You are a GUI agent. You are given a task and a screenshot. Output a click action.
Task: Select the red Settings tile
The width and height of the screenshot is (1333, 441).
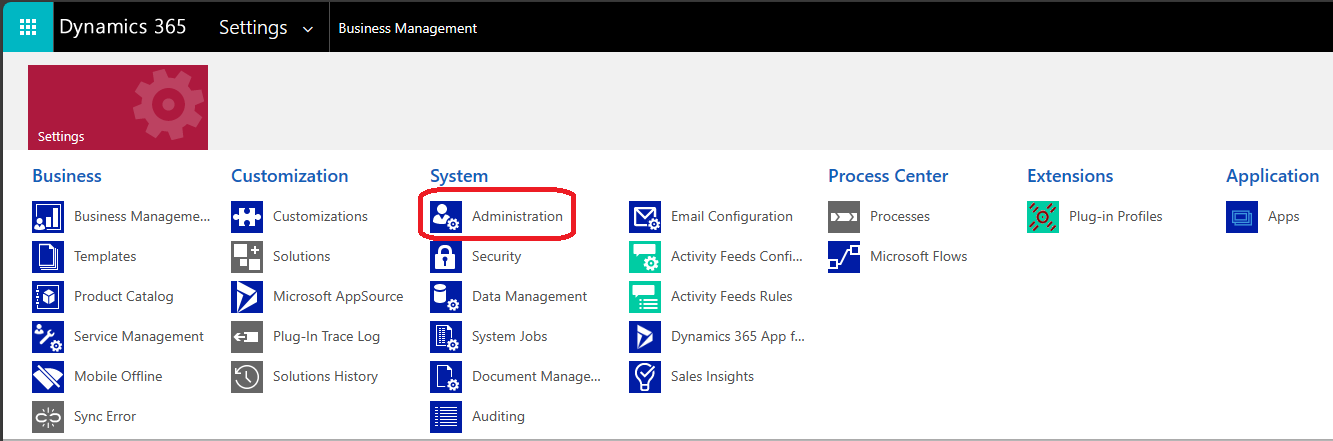tap(118, 107)
